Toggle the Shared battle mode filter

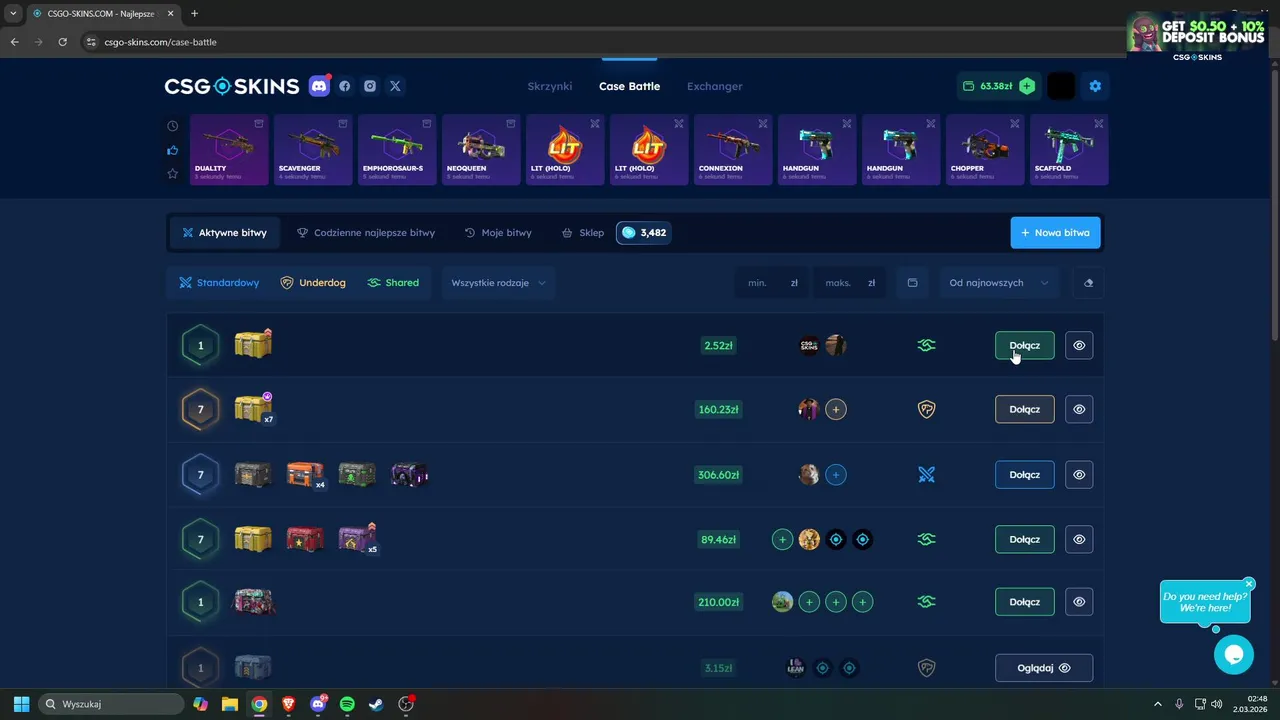coord(393,283)
